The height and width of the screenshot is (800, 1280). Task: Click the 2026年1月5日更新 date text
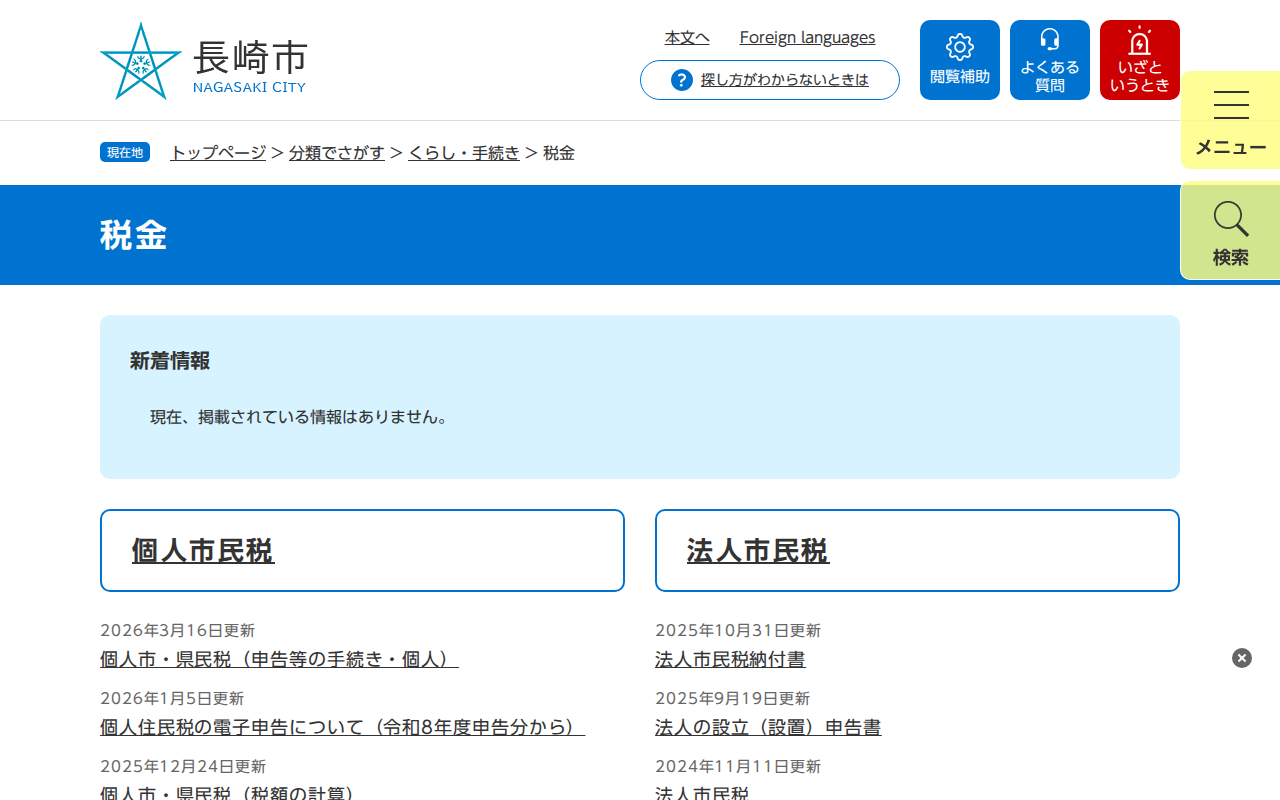(172, 698)
